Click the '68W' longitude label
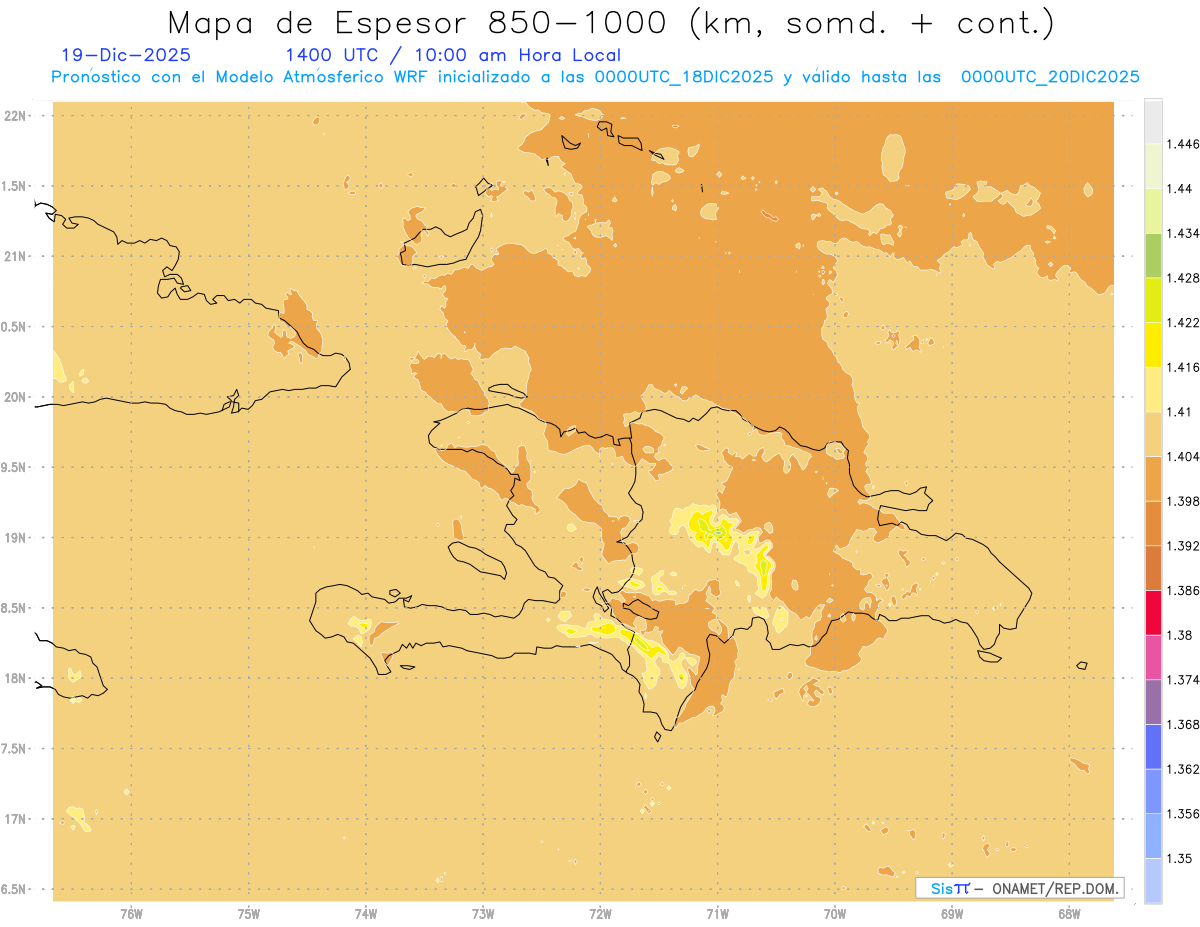Viewport: 1200px width, 927px height. click(x=1069, y=914)
